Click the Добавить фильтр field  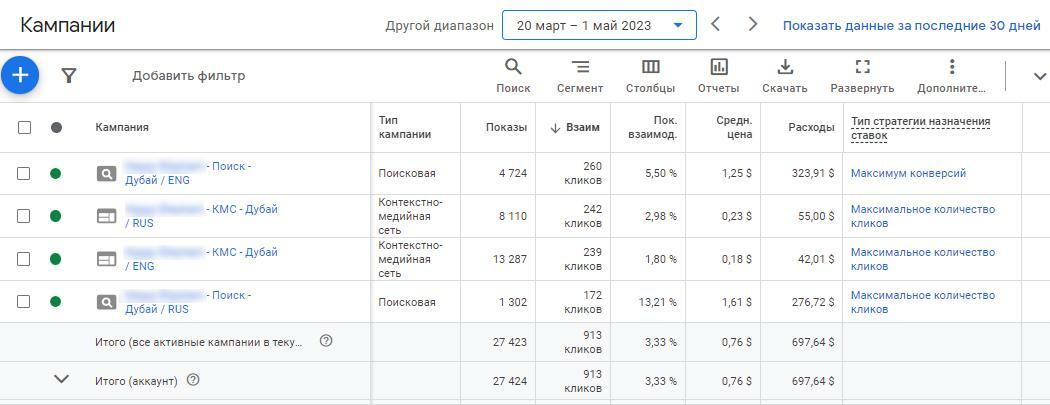188,75
